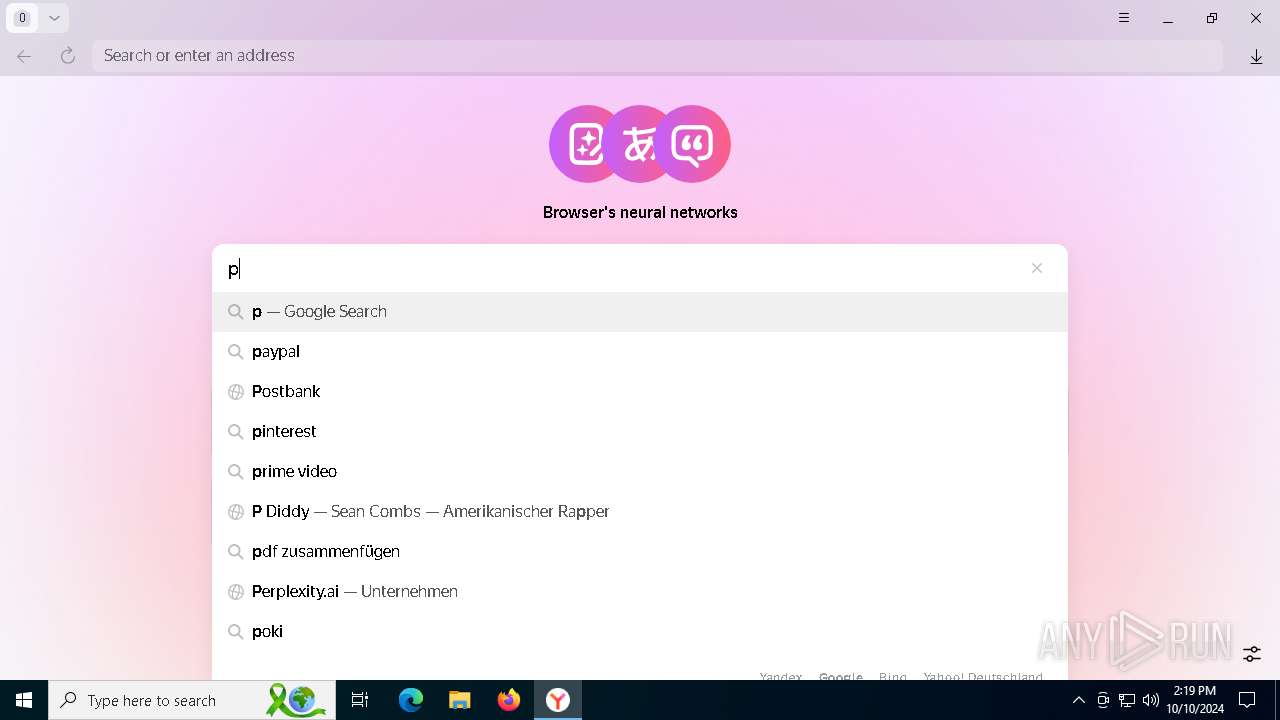Click the globe icon beside 'Postbank'

(x=236, y=392)
